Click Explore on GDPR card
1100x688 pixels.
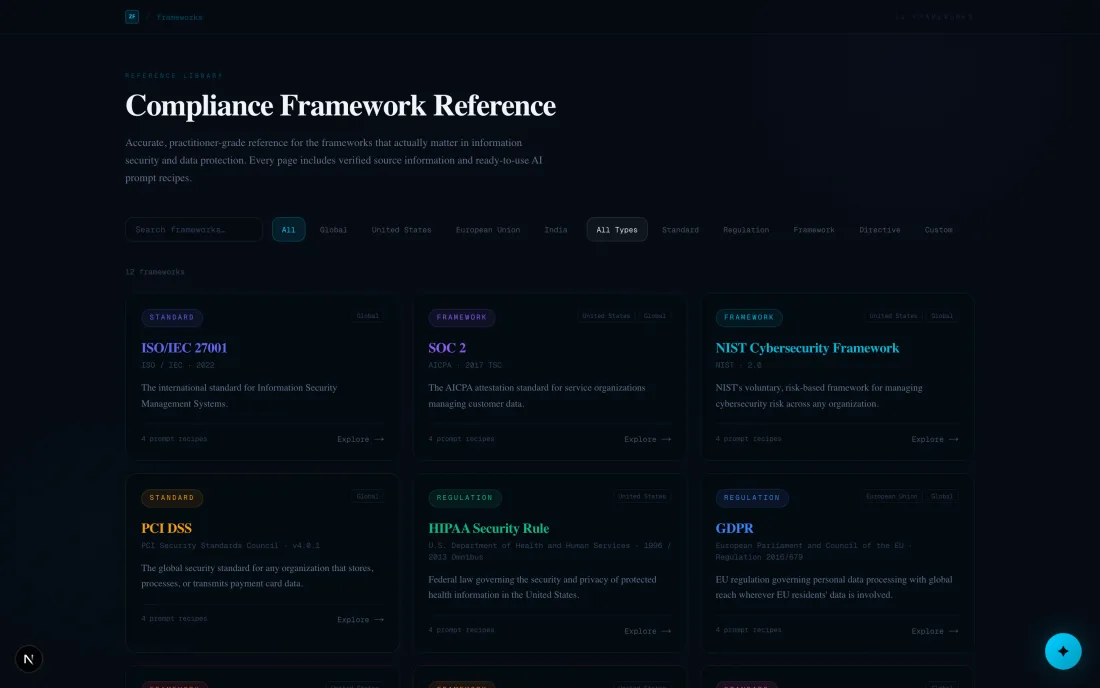coord(934,631)
